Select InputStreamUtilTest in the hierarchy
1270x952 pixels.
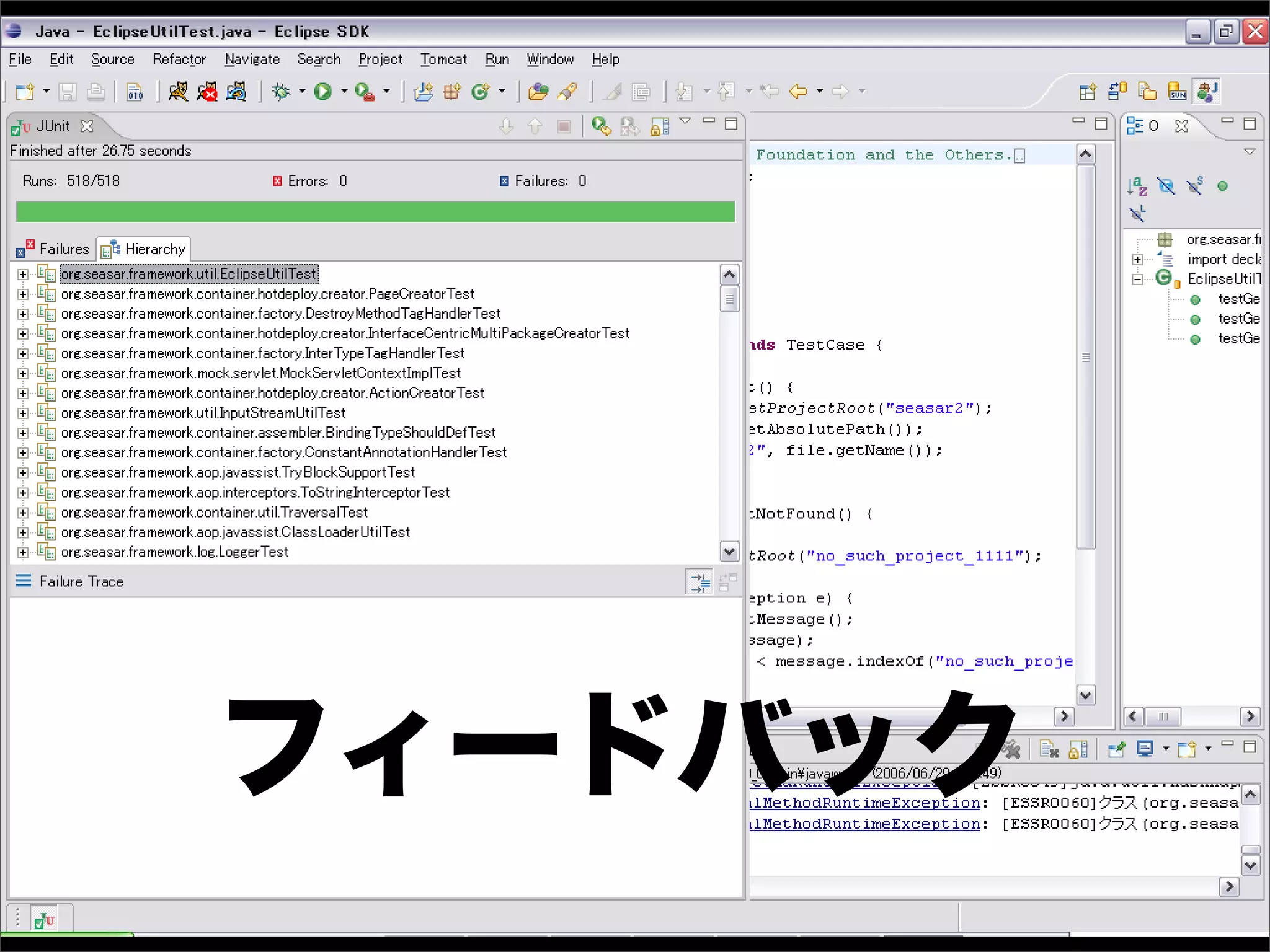(203, 413)
